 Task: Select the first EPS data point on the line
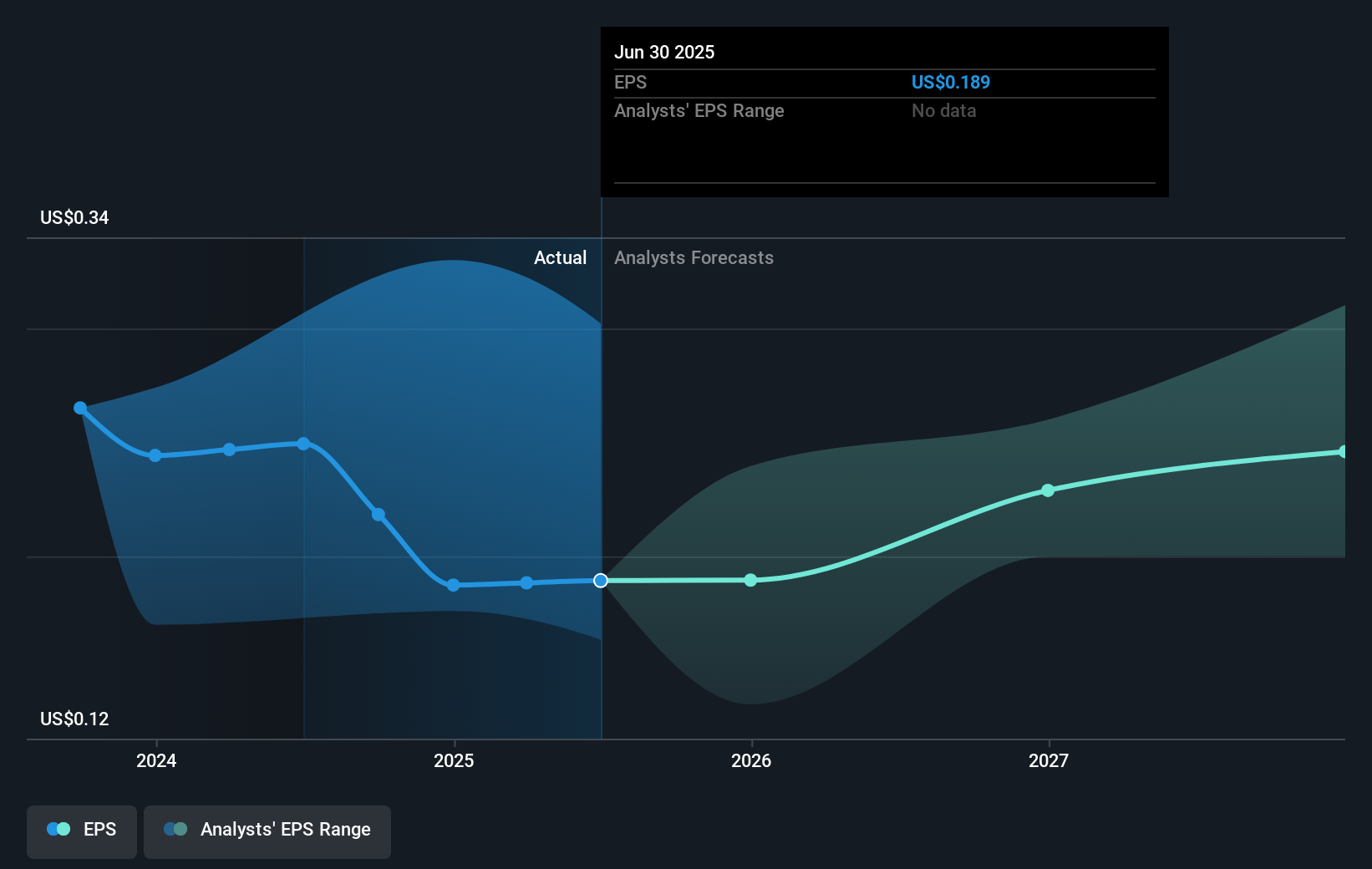pyautogui.click(x=80, y=408)
